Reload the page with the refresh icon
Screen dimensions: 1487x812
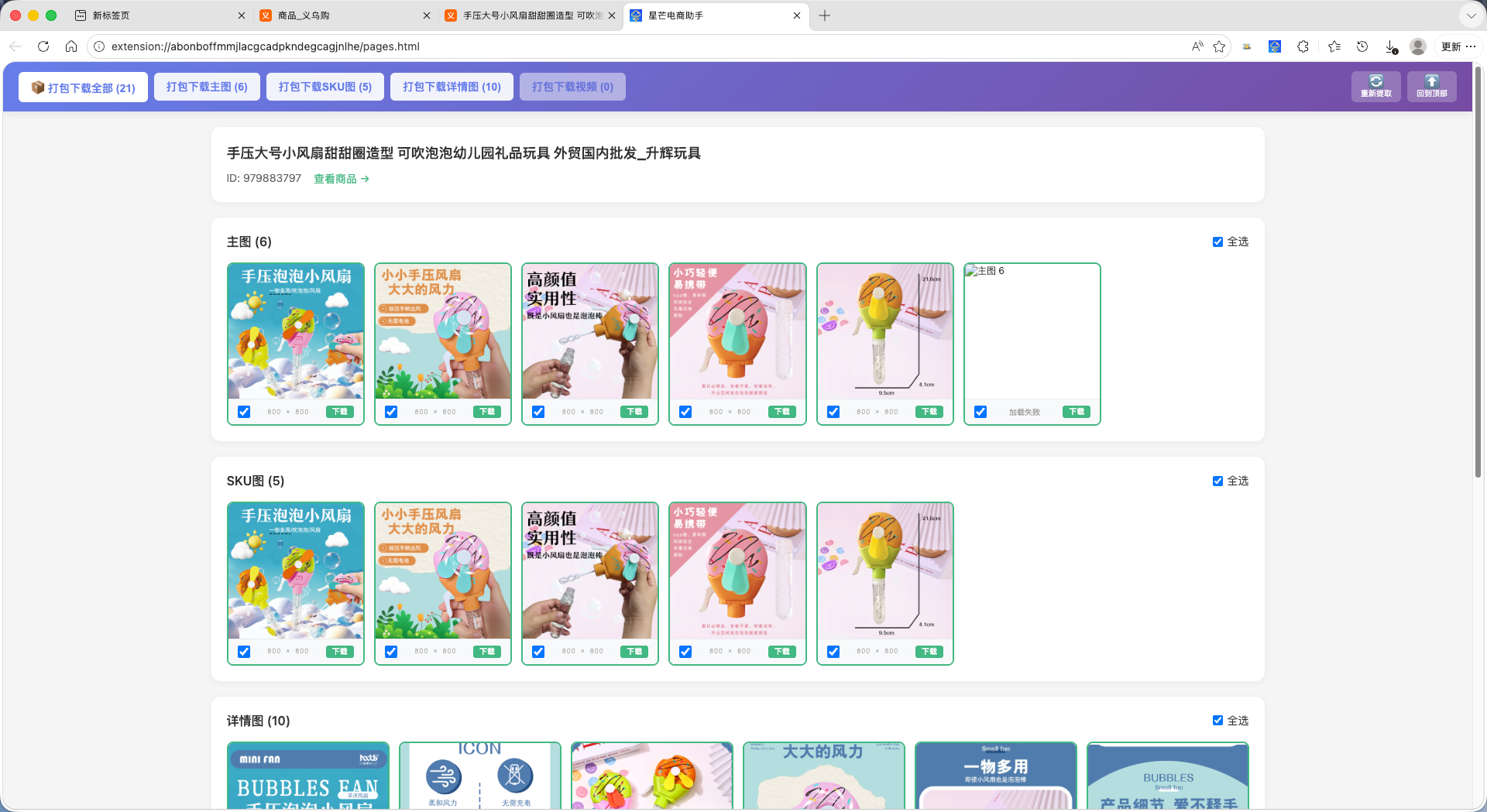coord(43,46)
